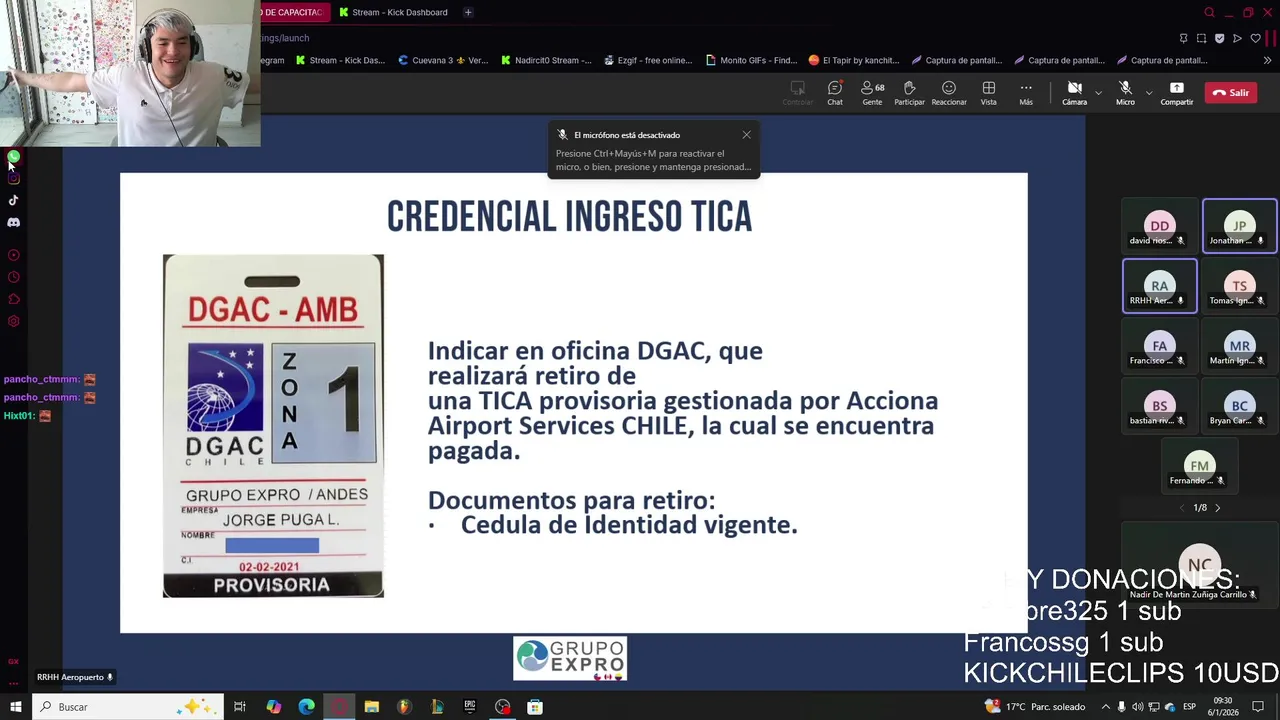The width and height of the screenshot is (1280, 720).
Task: Open the Windows Start menu
Action: pyautogui.click(x=15, y=707)
